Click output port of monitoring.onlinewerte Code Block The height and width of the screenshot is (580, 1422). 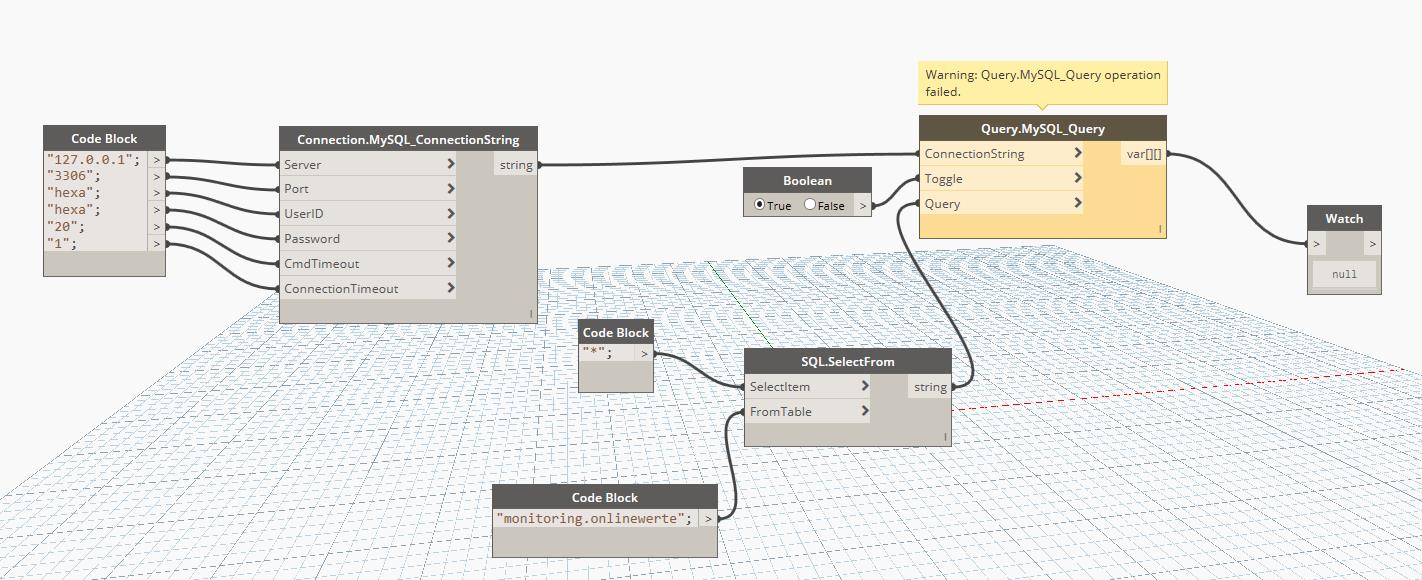(708, 518)
